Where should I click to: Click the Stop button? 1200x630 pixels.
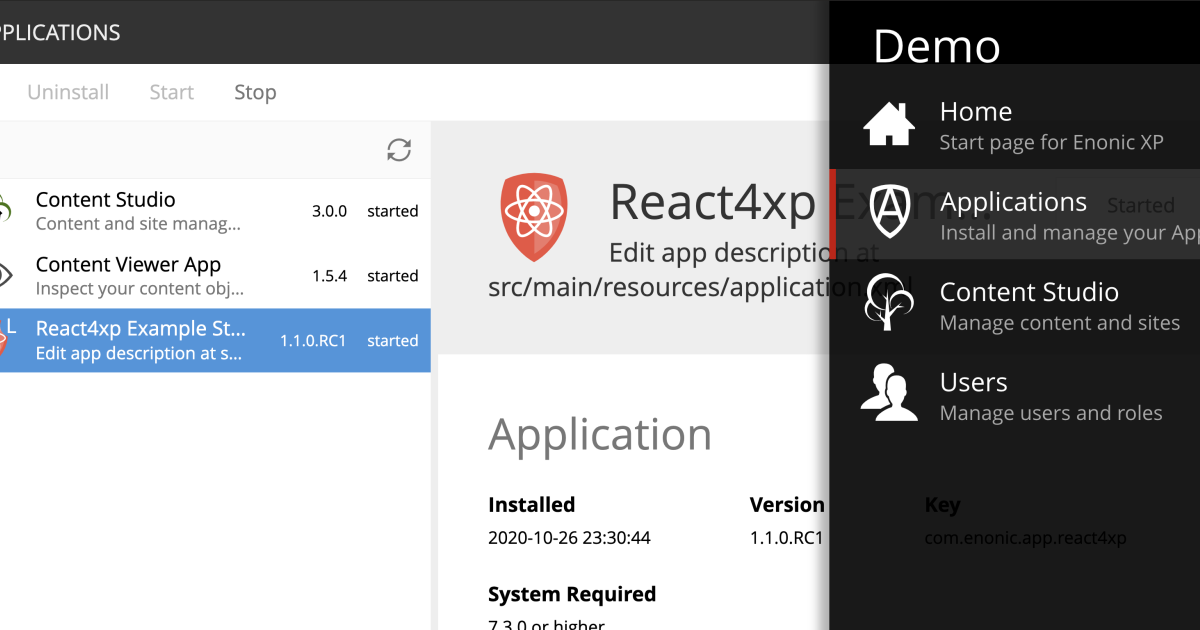254,91
